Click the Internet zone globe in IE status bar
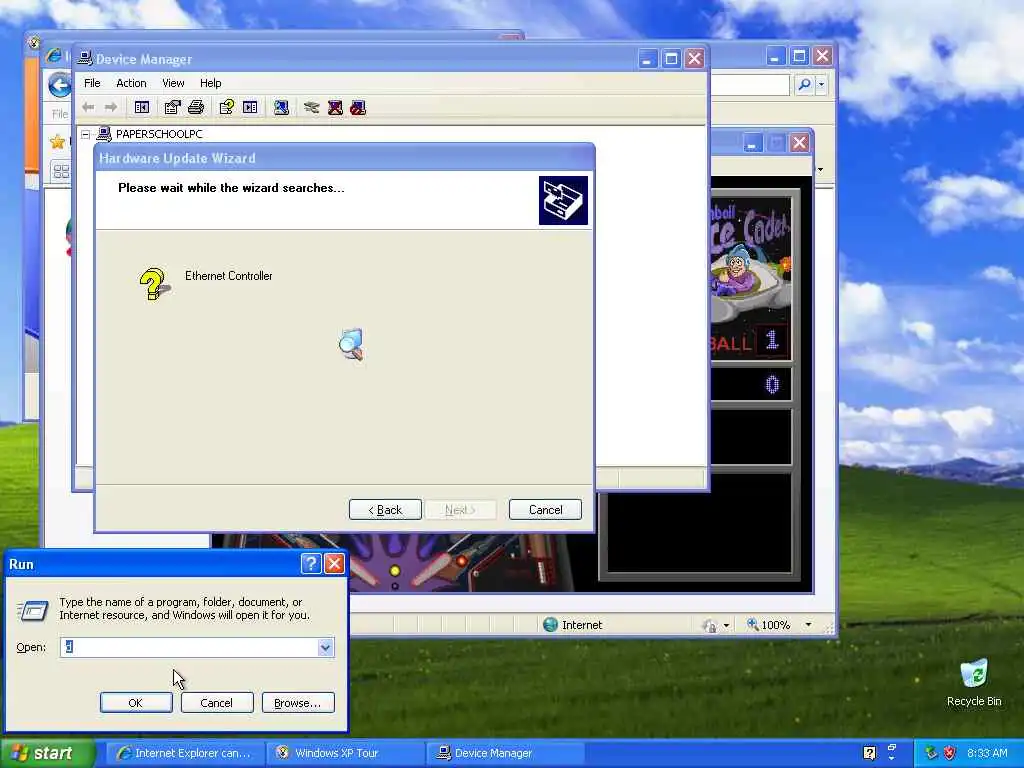1024x768 pixels. pyautogui.click(x=551, y=624)
